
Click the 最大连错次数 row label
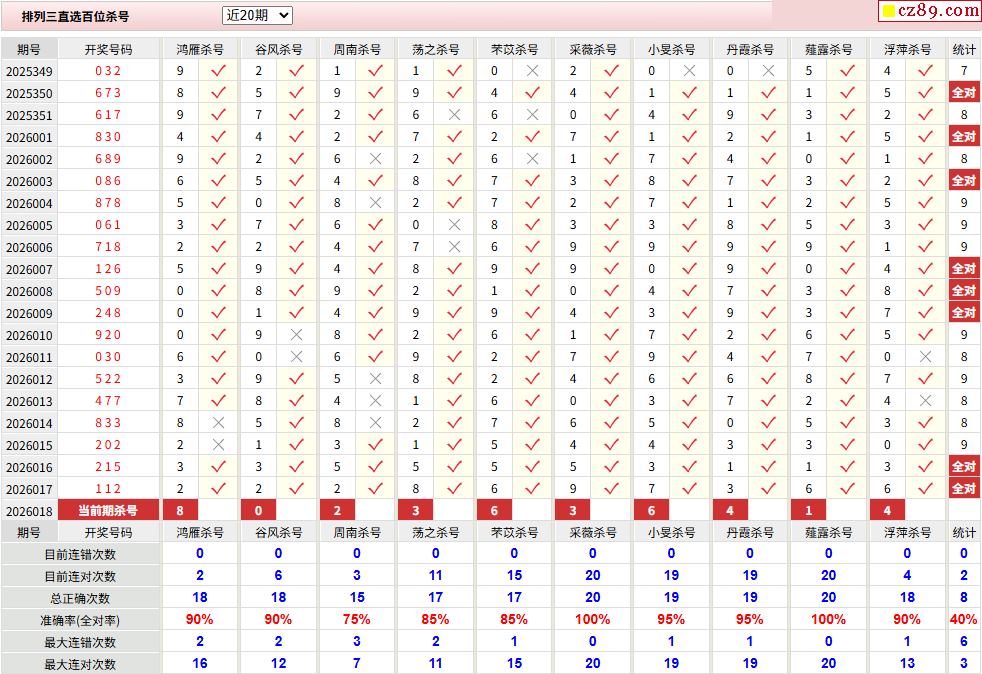coord(80,642)
